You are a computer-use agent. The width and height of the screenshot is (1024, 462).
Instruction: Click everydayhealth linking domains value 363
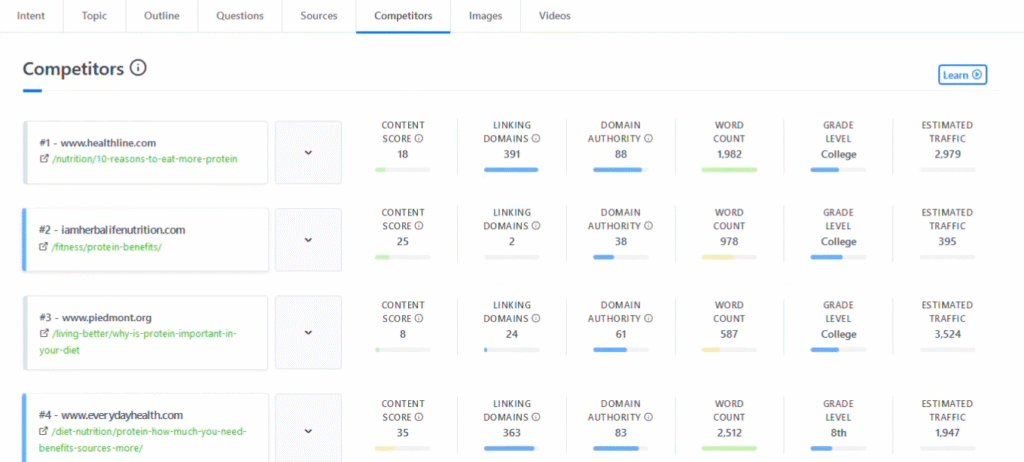(511, 432)
